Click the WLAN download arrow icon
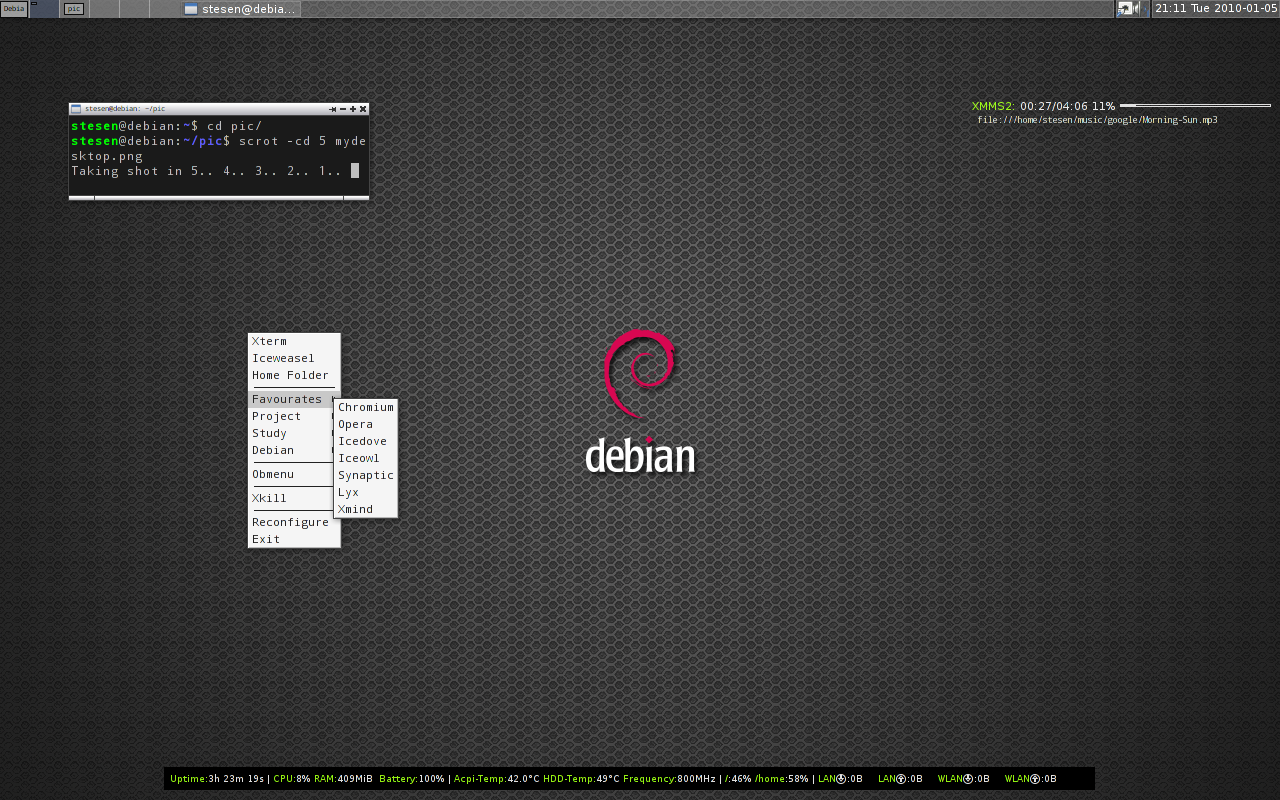This screenshot has width=1280, height=800. [968, 779]
